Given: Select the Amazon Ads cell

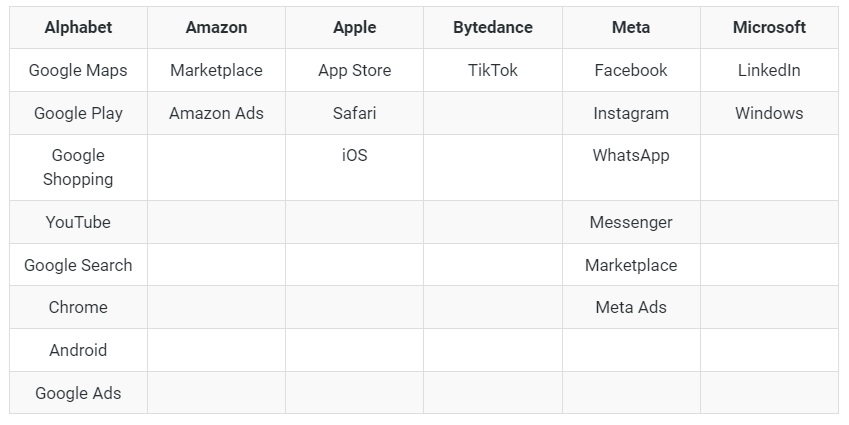Looking at the screenshot, I should coord(216,114).
